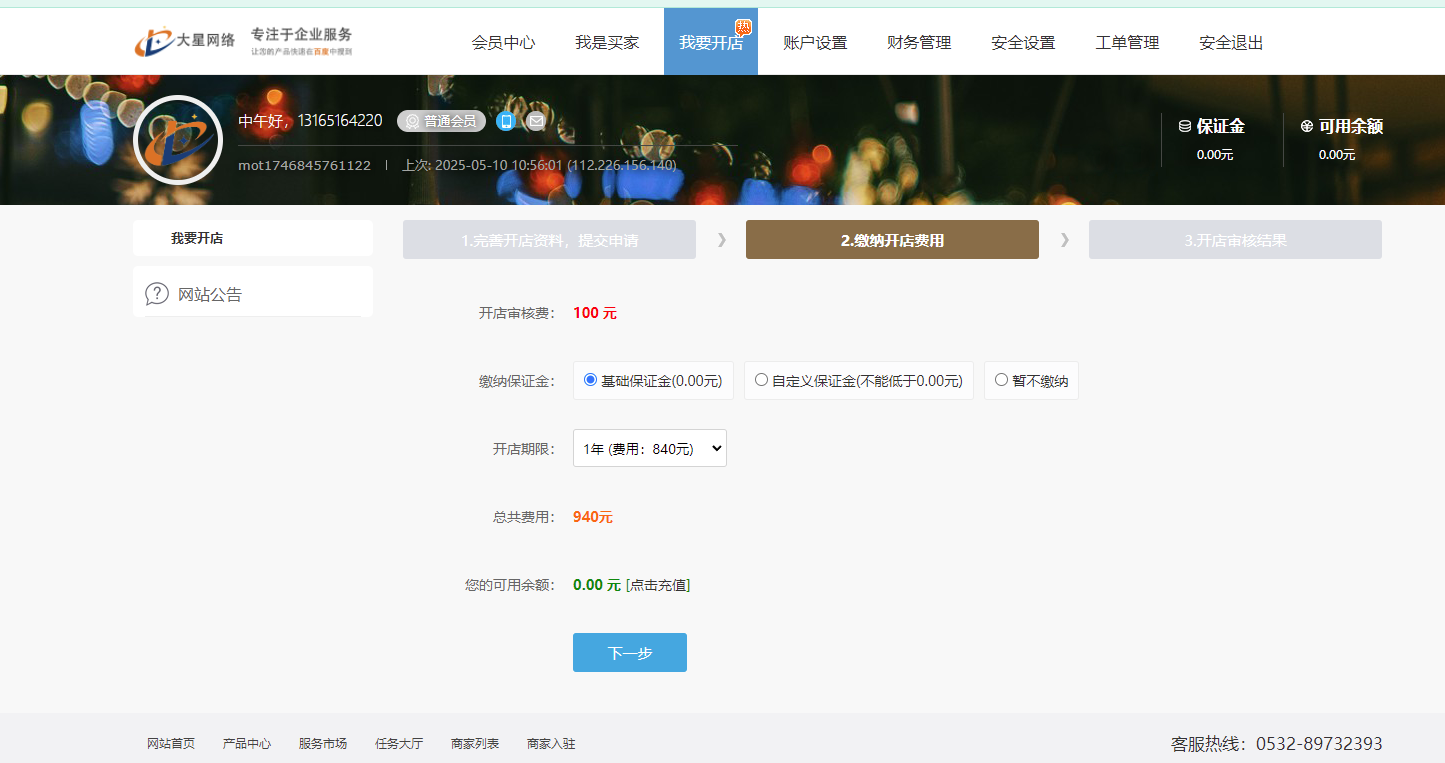
Task: Open 会员中心 in the top navigation
Action: pos(503,42)
